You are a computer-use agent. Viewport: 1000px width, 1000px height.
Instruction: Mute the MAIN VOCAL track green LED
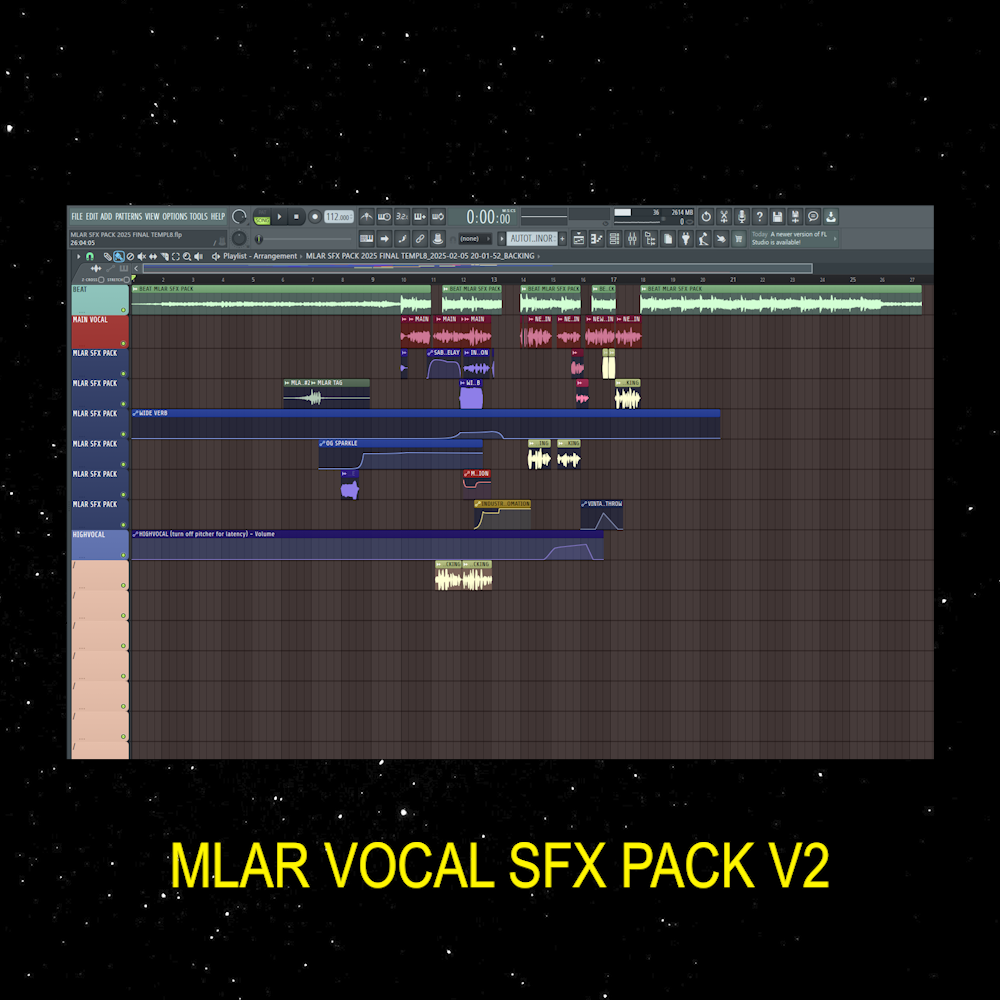[123, 344]
